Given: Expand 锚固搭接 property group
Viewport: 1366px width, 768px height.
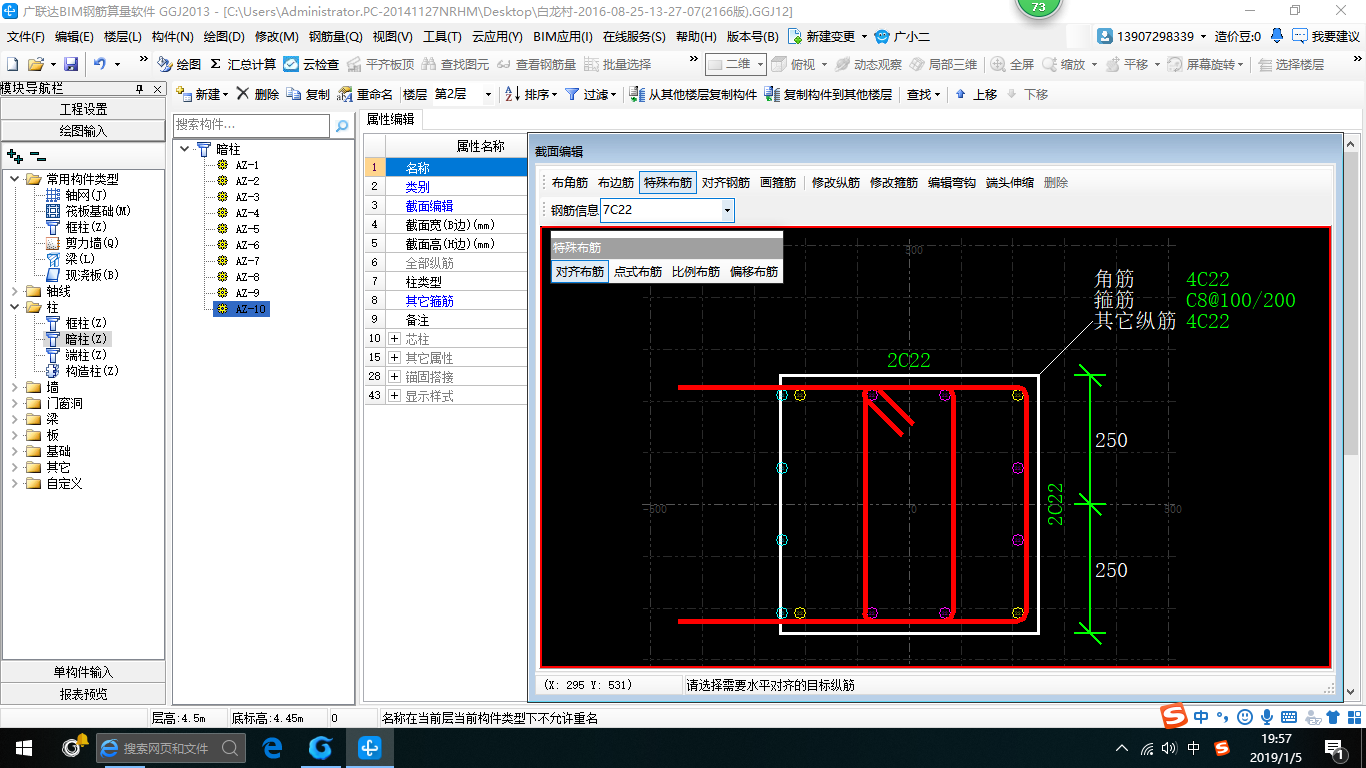Looking at the screenshot, I should pos(394,377).
